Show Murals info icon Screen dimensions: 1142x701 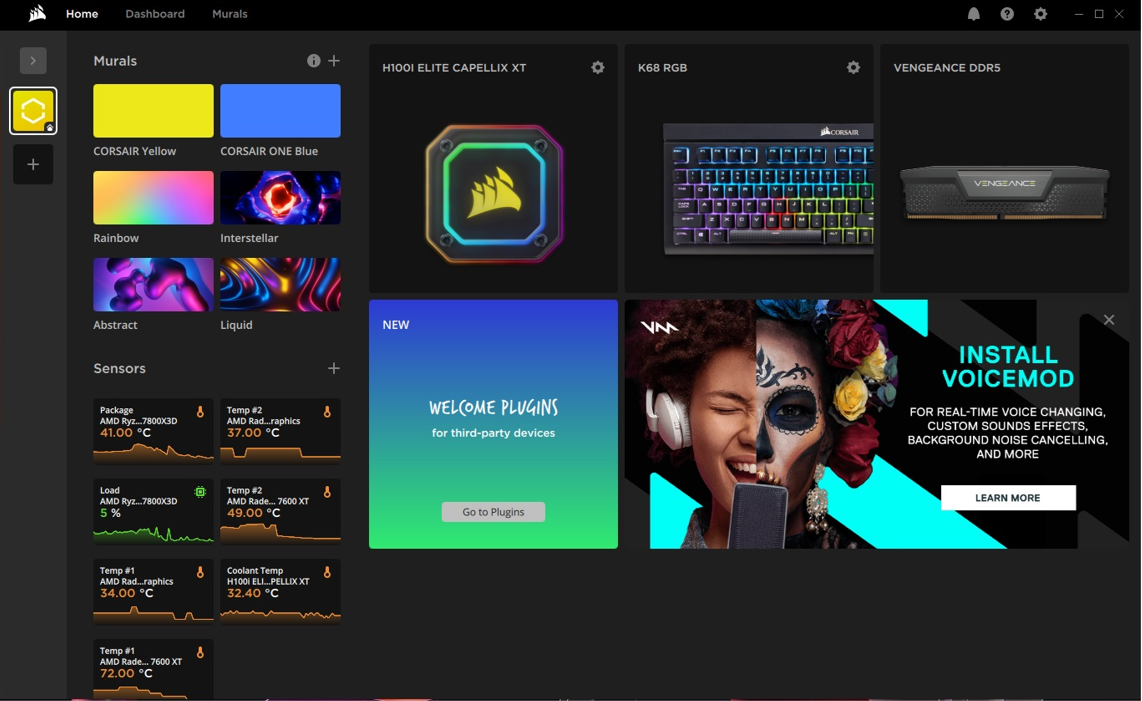[313, 60]
